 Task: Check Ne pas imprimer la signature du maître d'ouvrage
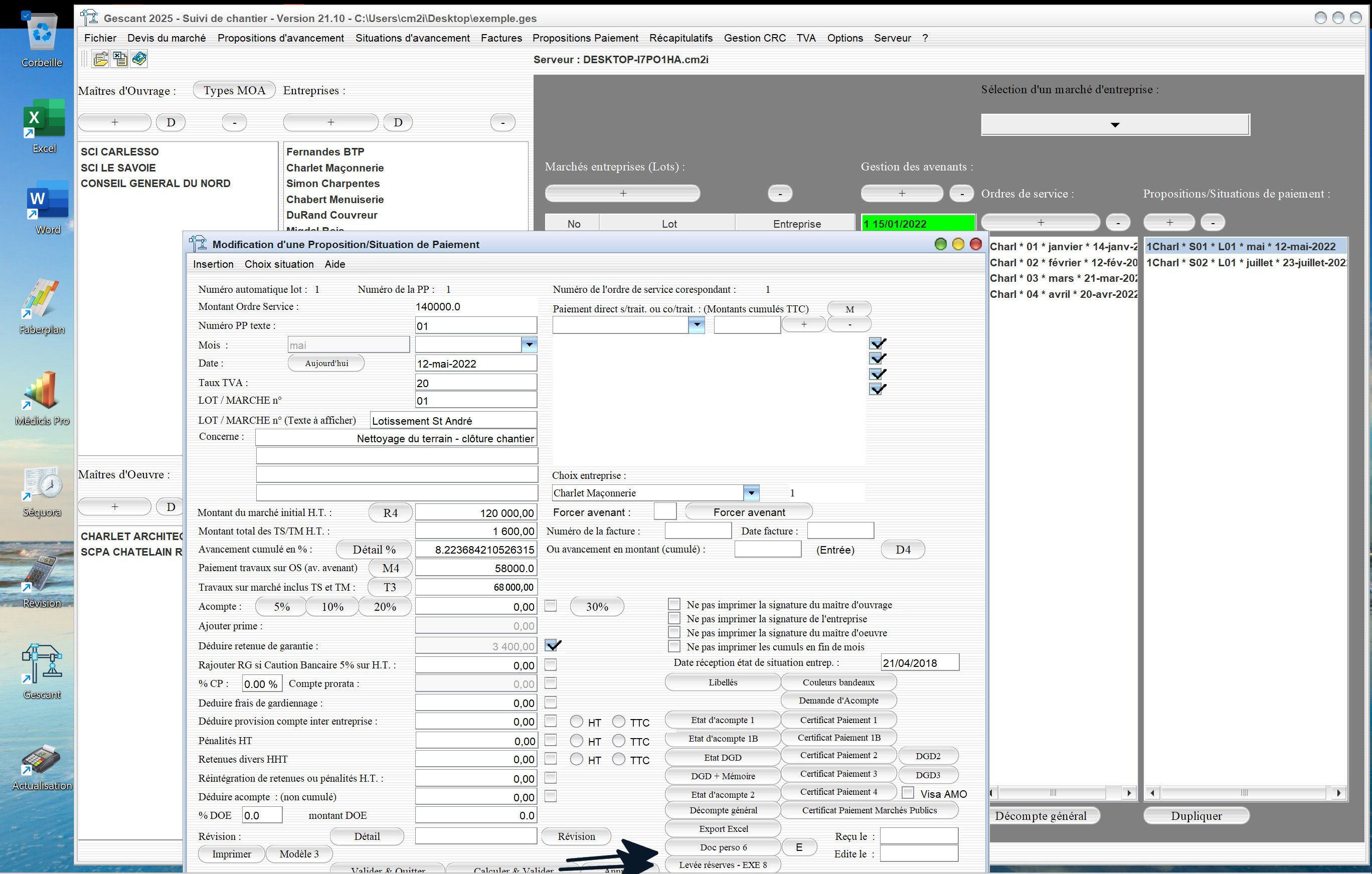[x=674, y=604]
